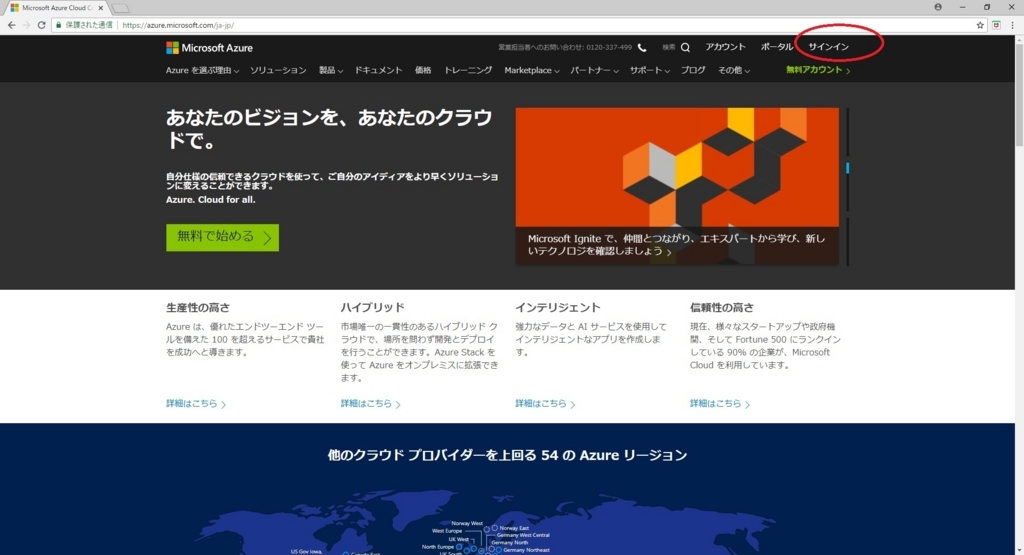This screenshot has height=555, width=1024.
Task: Expand the Azure を選ぶ理由 dropdown
Action: click(x=202, y=70)
